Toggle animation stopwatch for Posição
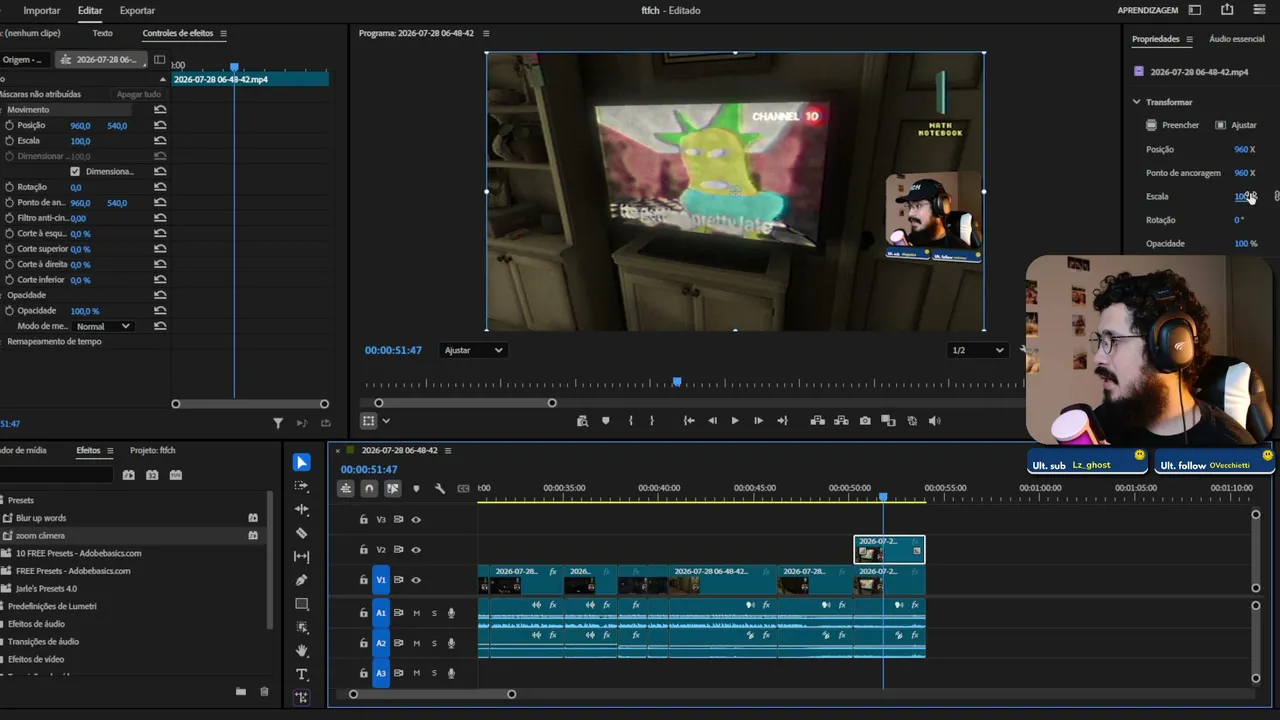1280x720 pixels. (x=9, y=125)
